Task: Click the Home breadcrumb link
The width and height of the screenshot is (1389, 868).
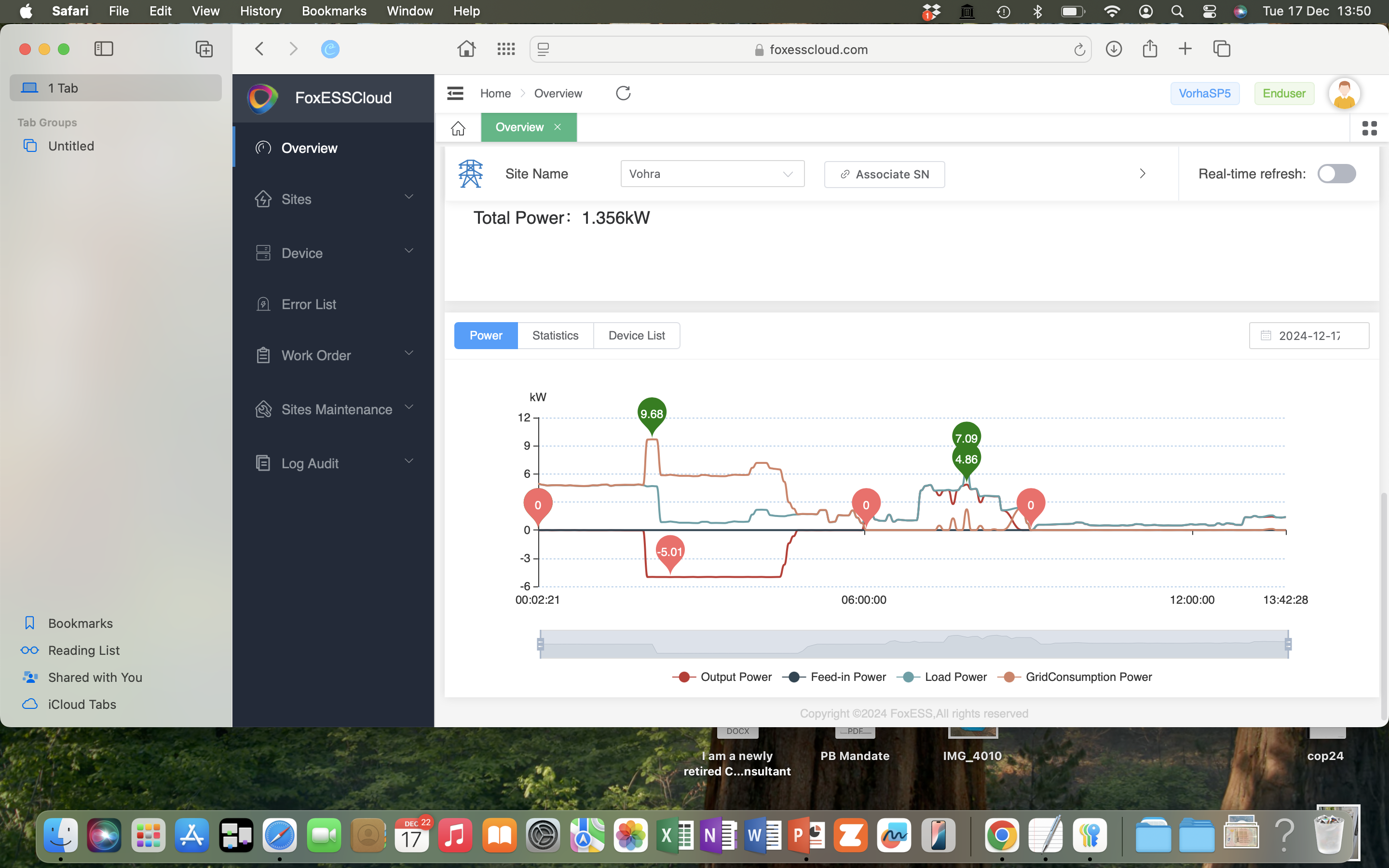Action: pyautogui.click(x=495, y=93)
